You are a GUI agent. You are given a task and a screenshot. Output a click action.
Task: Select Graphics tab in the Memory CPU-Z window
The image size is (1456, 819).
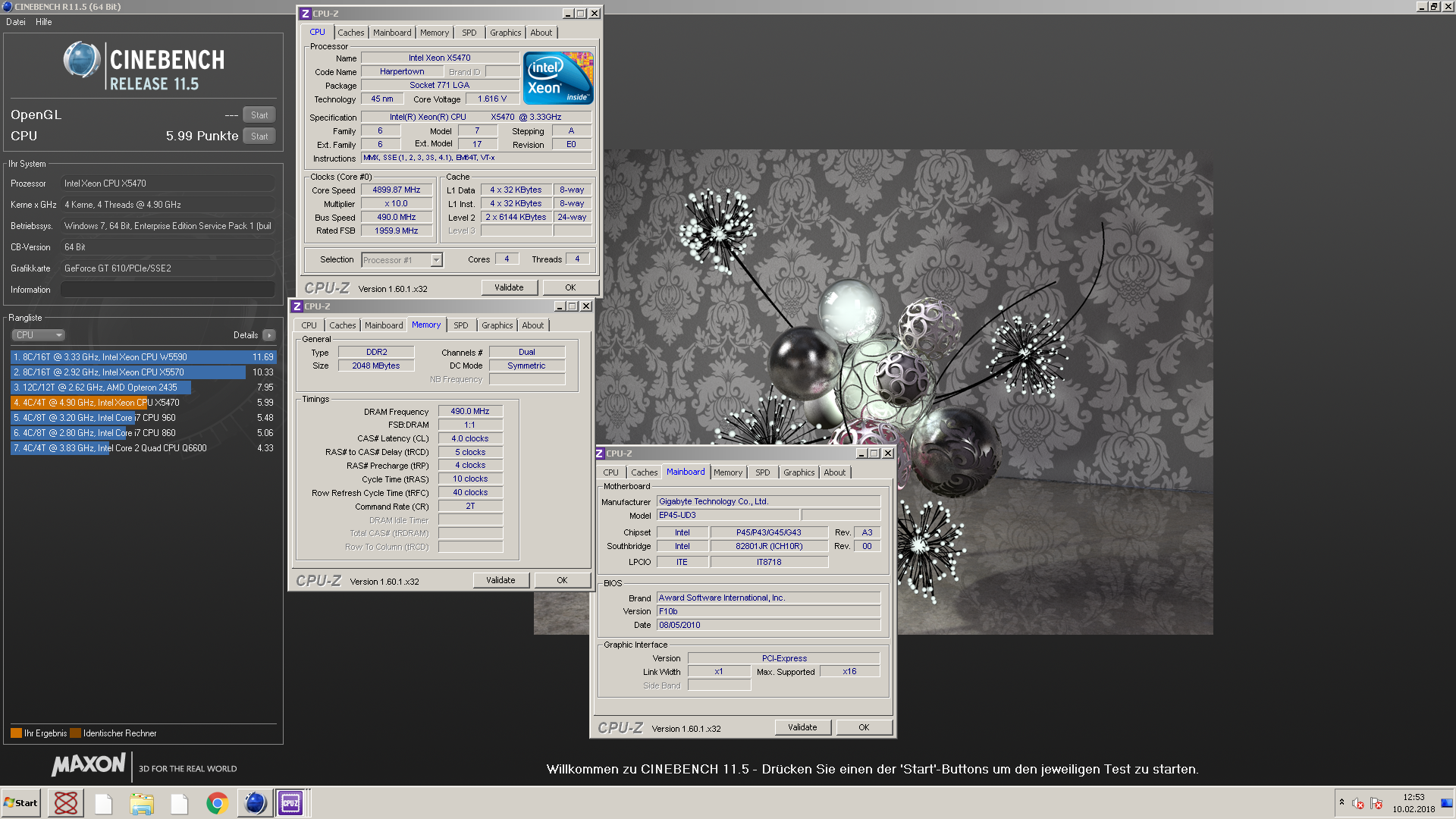click(x=497, y=325)
